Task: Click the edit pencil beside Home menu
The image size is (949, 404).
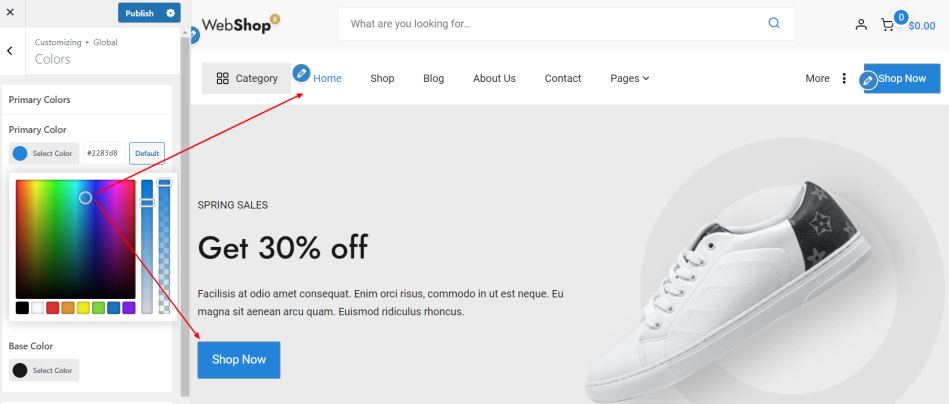Action: tap(301, 73)
